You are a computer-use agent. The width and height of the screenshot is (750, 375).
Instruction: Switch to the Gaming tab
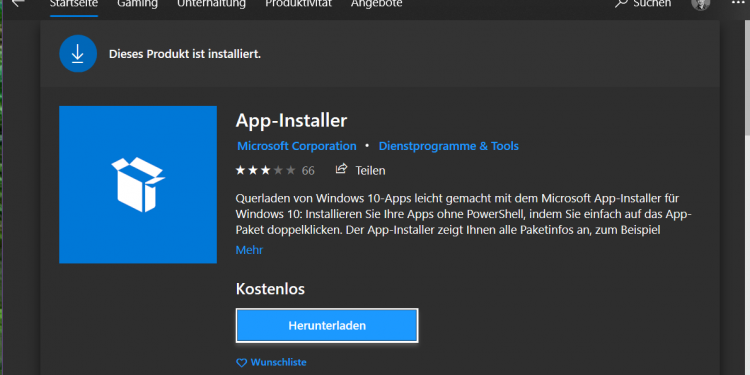point(137,4)
